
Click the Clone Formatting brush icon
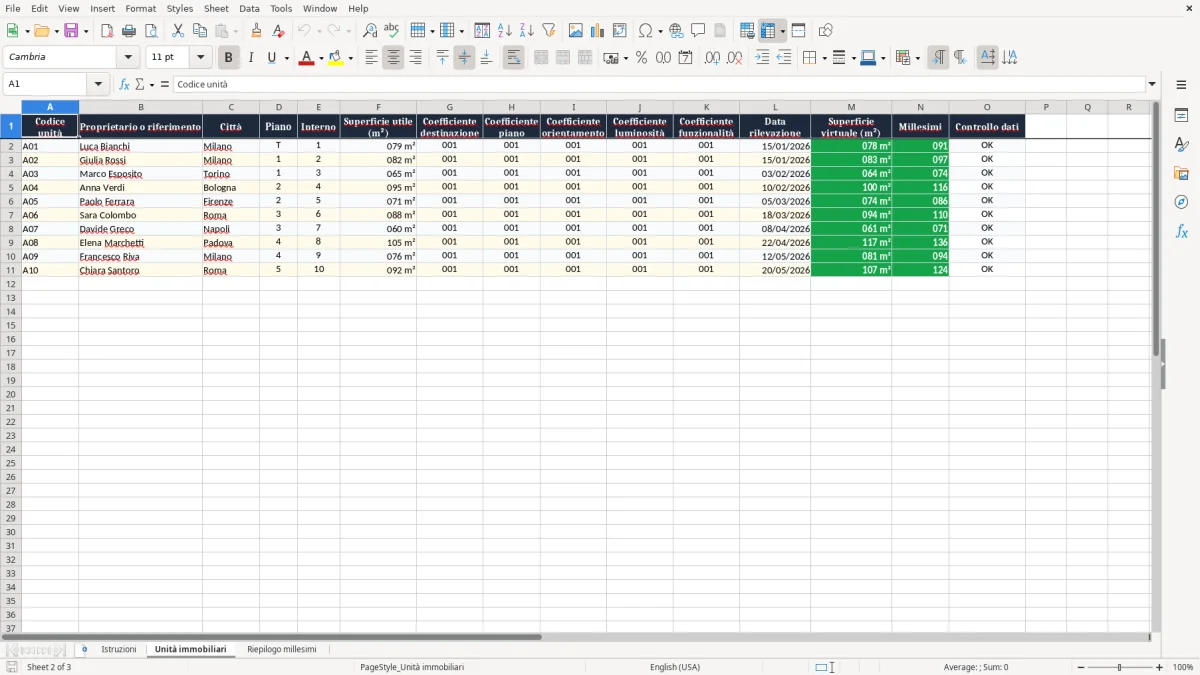(x=257, y=31)
